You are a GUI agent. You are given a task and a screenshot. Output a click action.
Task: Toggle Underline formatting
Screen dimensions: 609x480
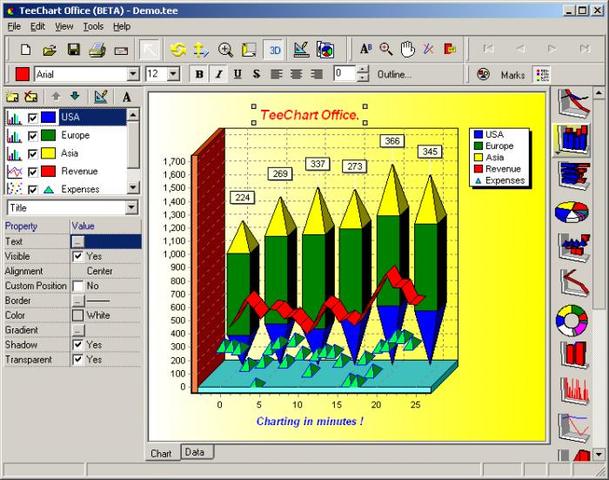point(238,74)
